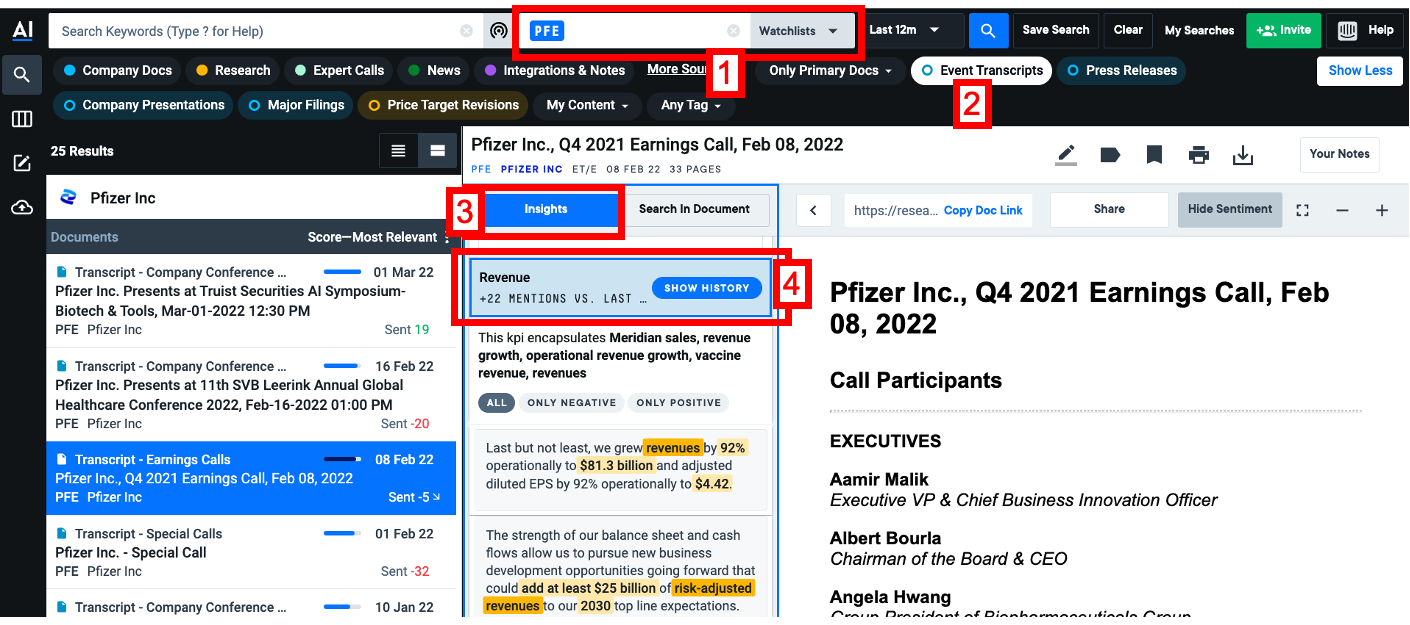This screenshot has height=625, width=1410.
Task: Select the ALL sentiment filter chip
Action: coord(497,403)
